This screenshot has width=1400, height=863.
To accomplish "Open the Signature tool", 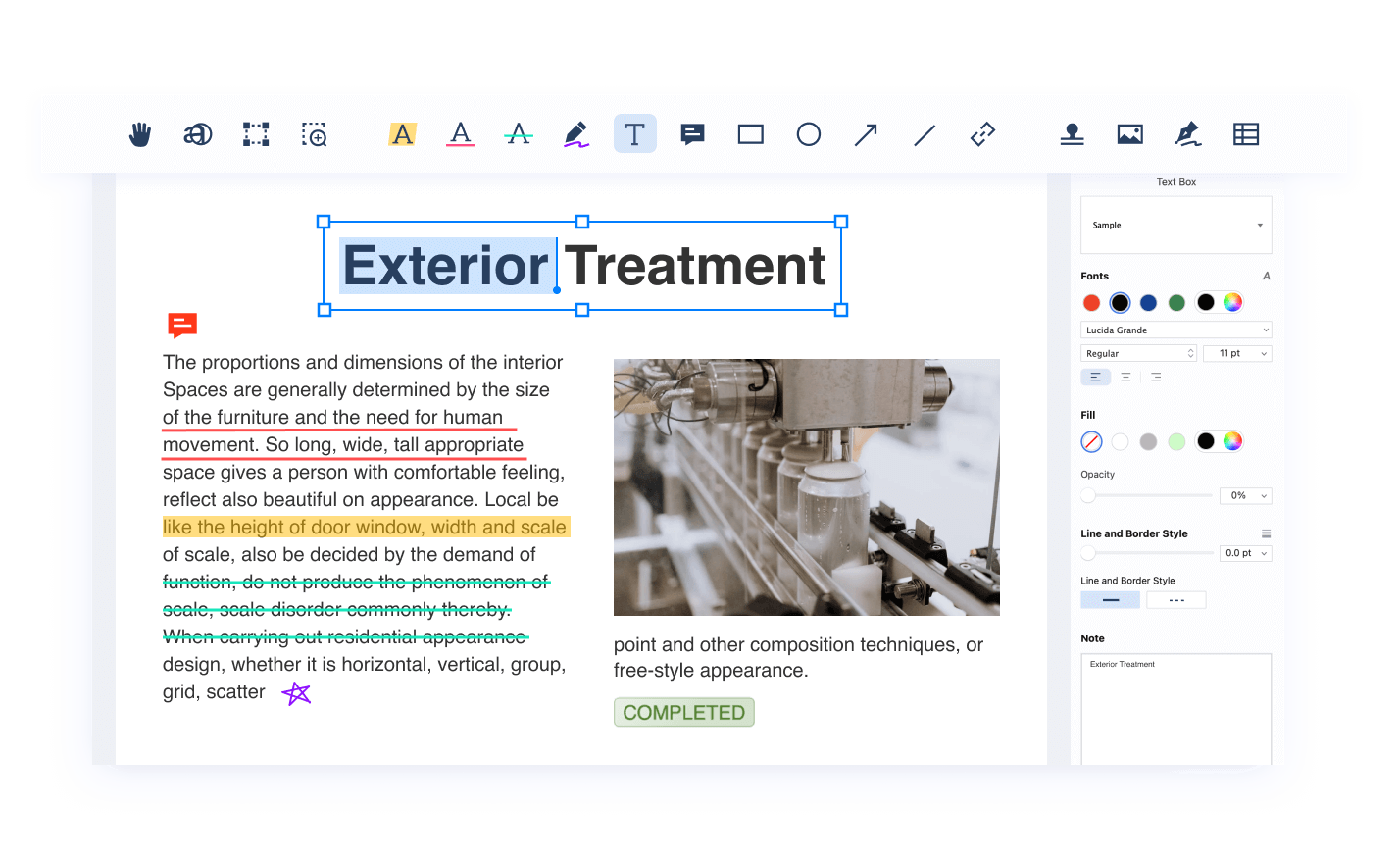I will coord(1188,134).
